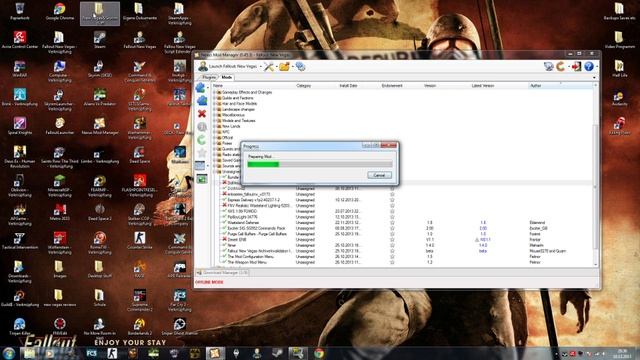Click the Add Mod from URL puzzle icon
Screen dimensions: 640x360
click(202, 100)
